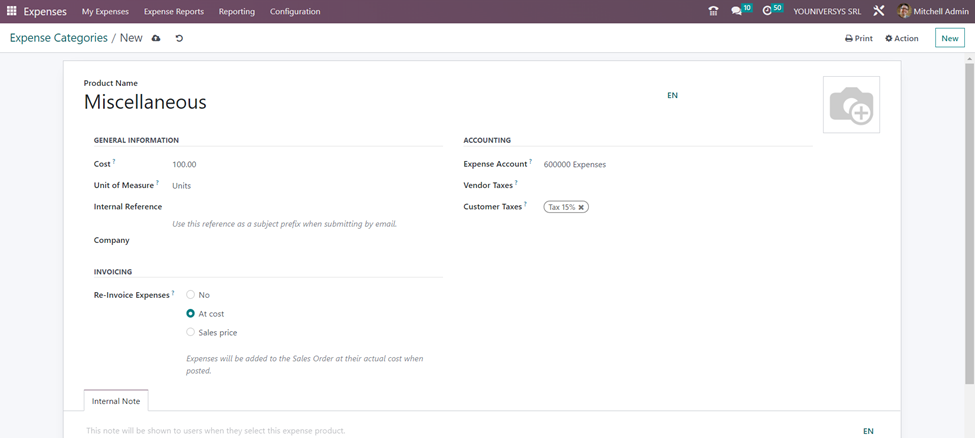
Task: Go back to Expense Categories breadcrumb
Action: coord(59,38)
